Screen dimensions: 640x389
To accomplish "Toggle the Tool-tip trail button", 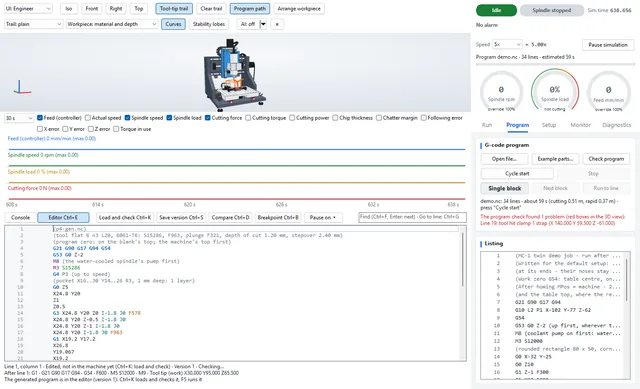I will [x=174, y=9].
